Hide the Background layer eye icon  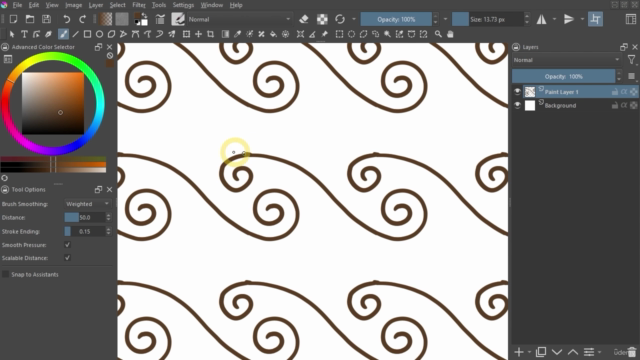518,105
